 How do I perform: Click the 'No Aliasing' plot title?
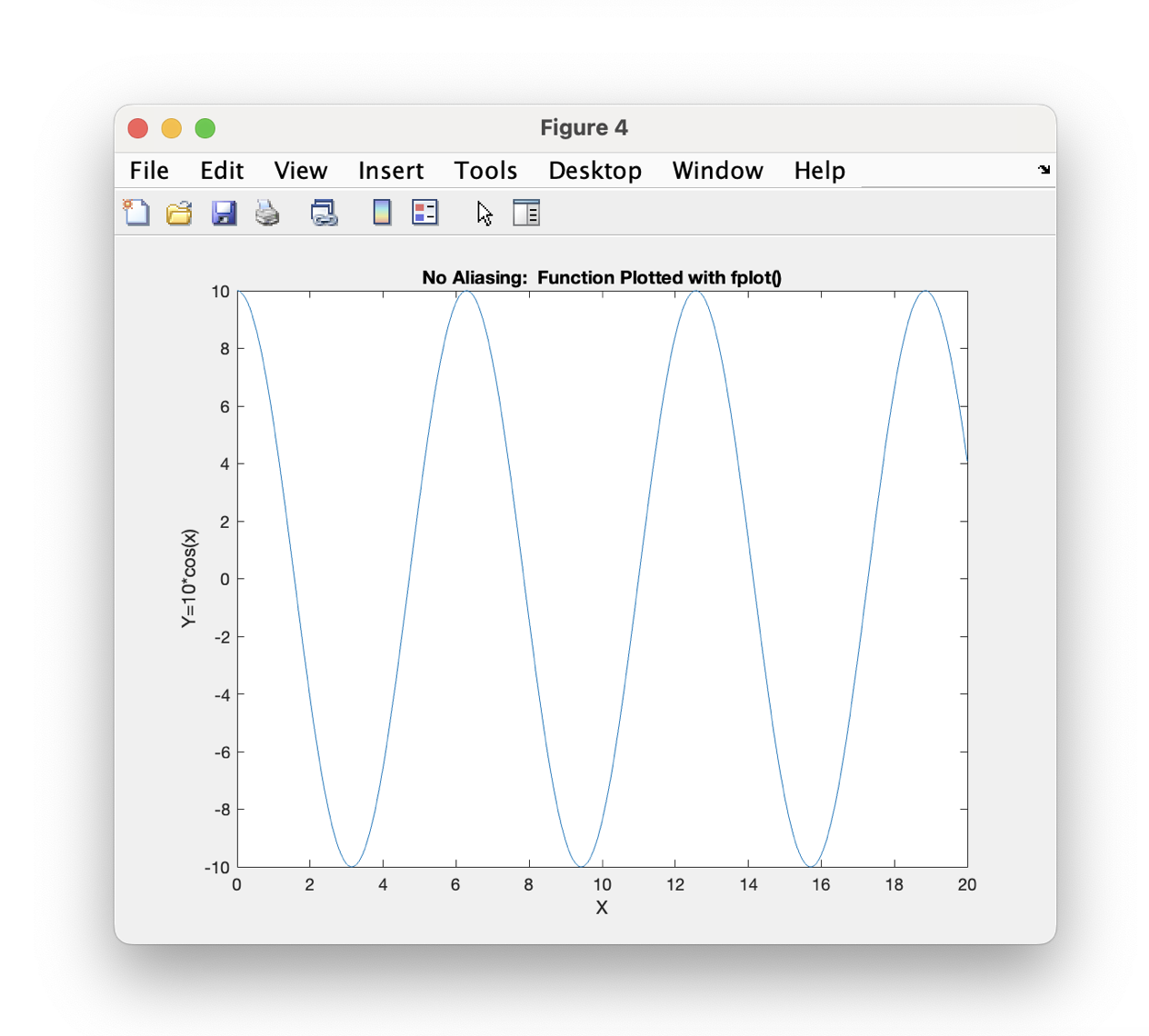pos(602,278)
